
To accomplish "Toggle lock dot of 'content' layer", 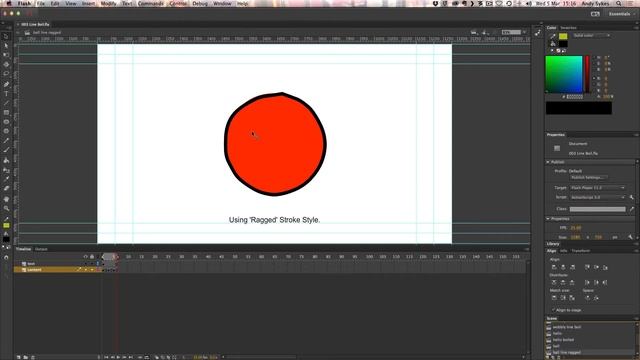I will click(x=92, y=269).
